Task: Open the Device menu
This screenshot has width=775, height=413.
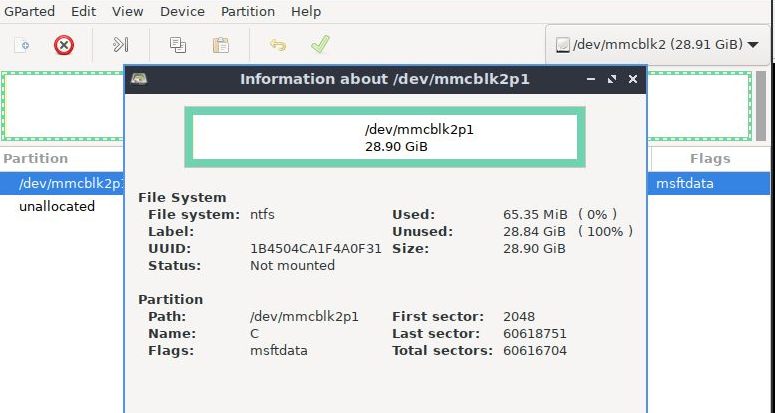Action: (182, 12)
